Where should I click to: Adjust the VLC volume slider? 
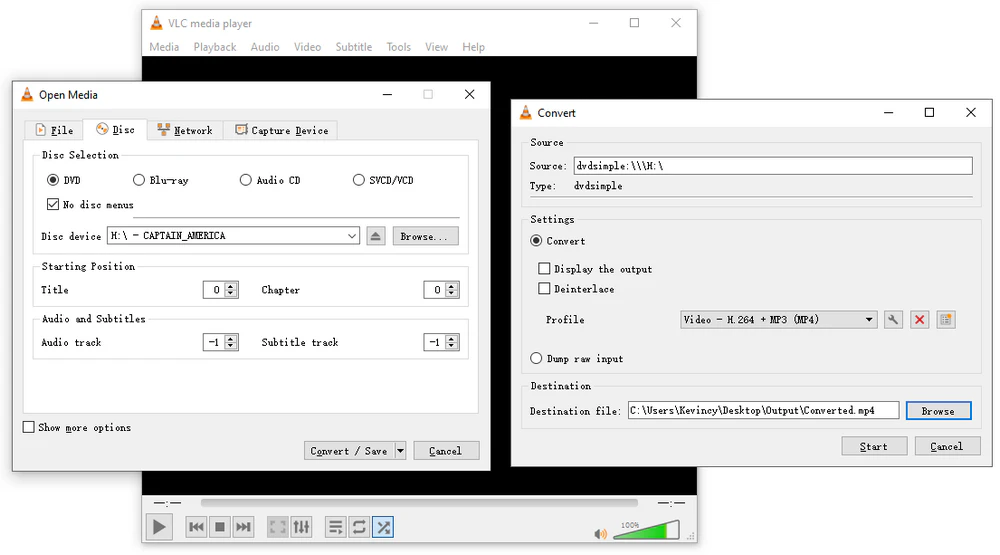pos(645,531)
